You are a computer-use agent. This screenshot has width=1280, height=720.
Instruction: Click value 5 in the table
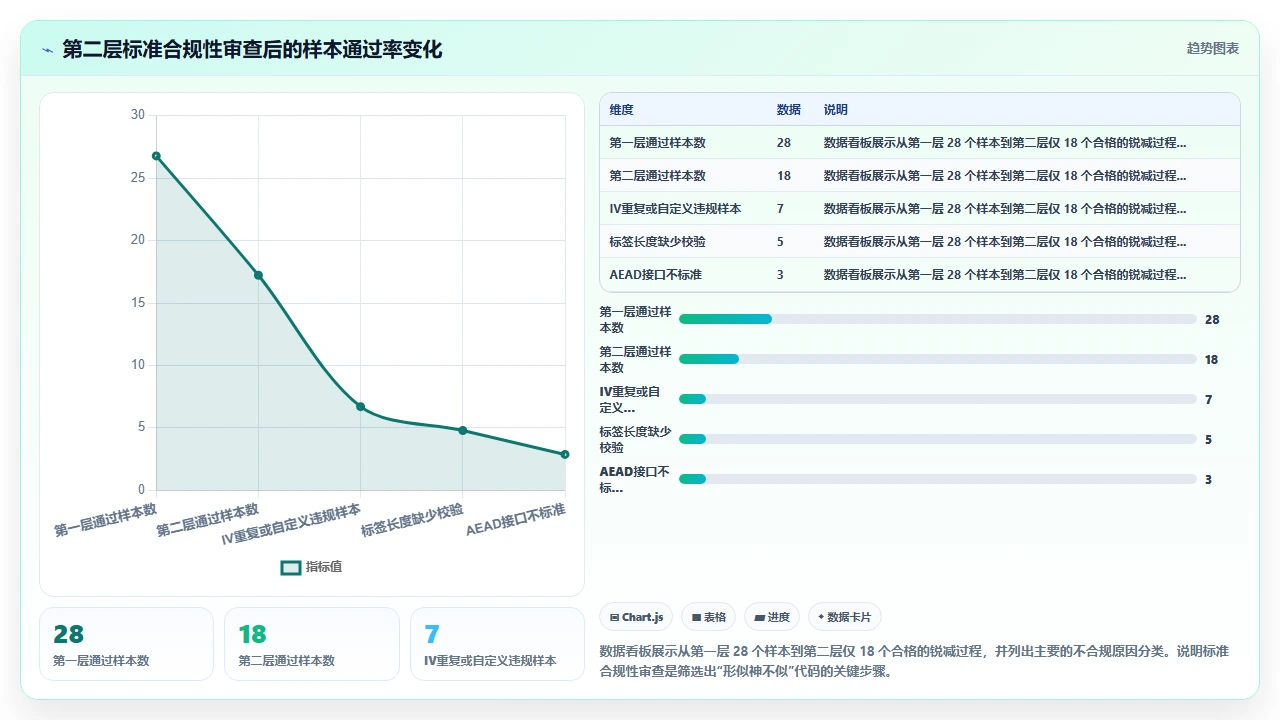780,242
